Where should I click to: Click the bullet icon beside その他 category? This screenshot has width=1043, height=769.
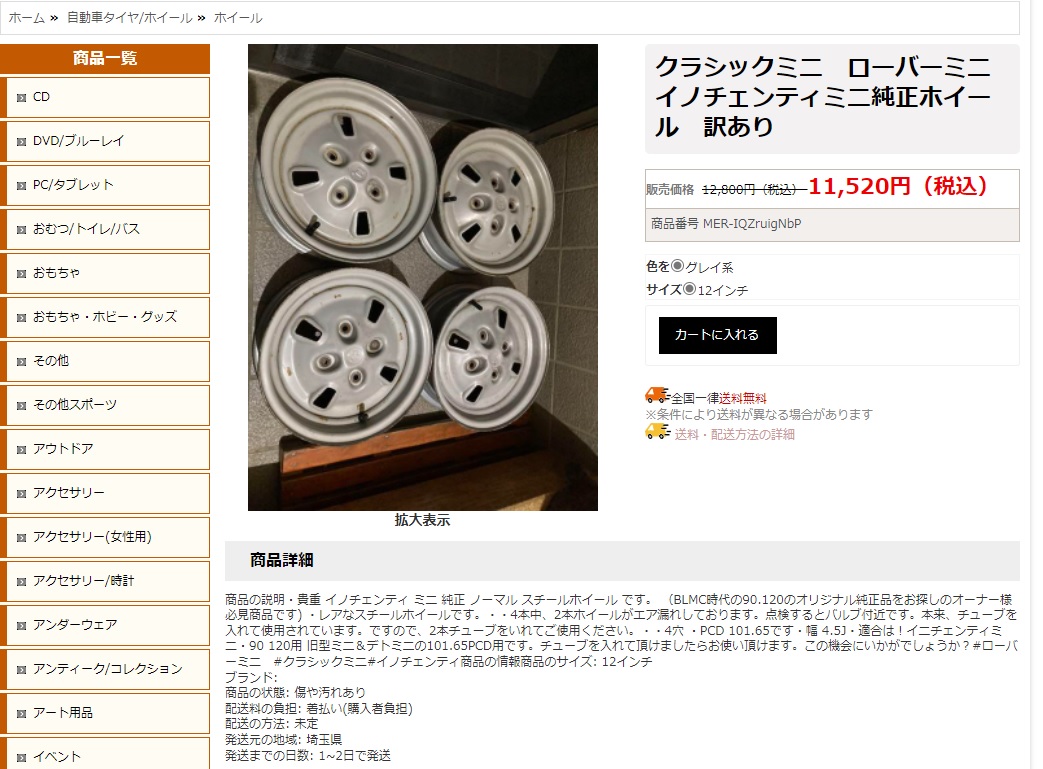(21, 362)
